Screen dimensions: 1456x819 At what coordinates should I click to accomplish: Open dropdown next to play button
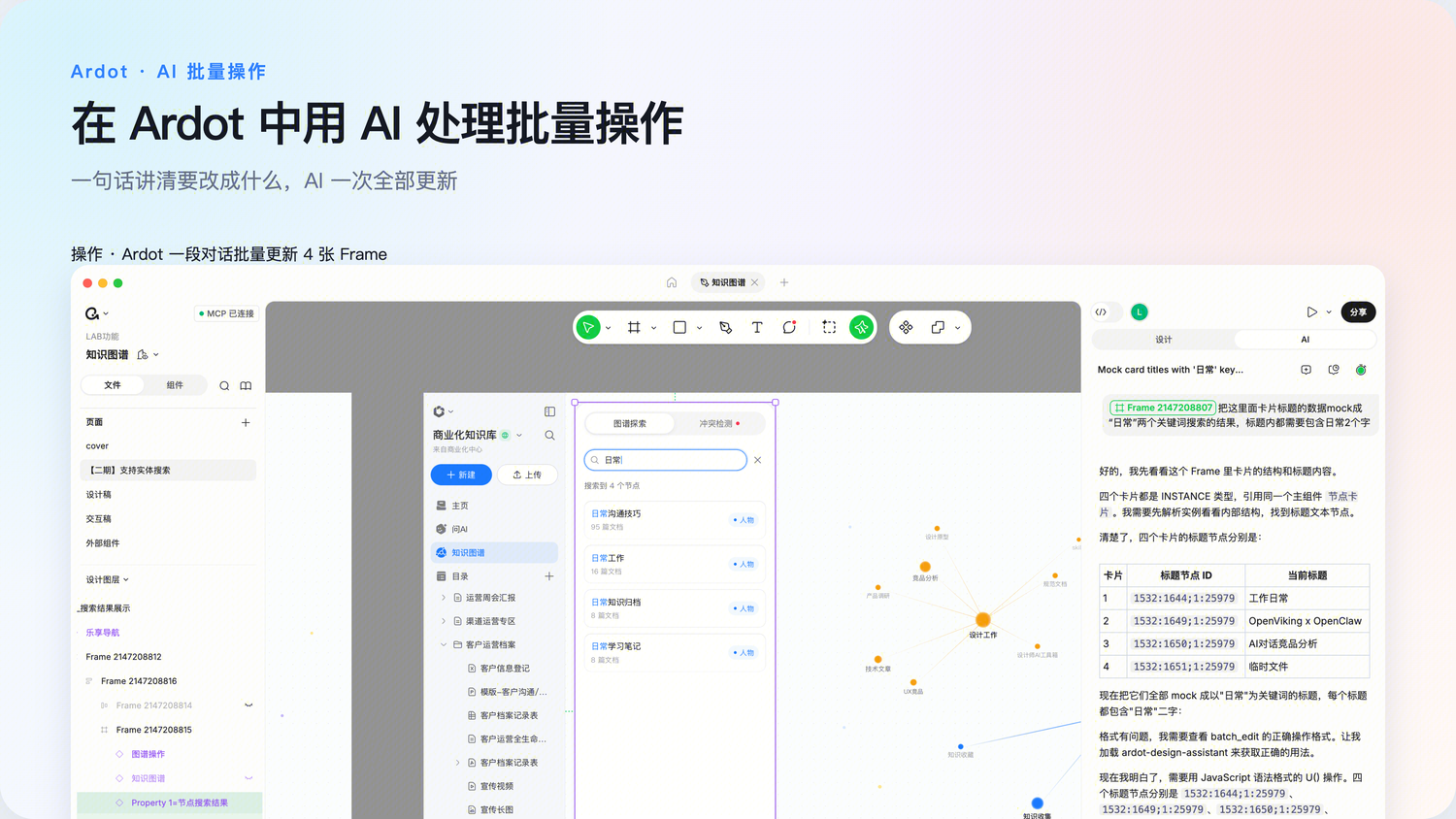coord(1329,311)
